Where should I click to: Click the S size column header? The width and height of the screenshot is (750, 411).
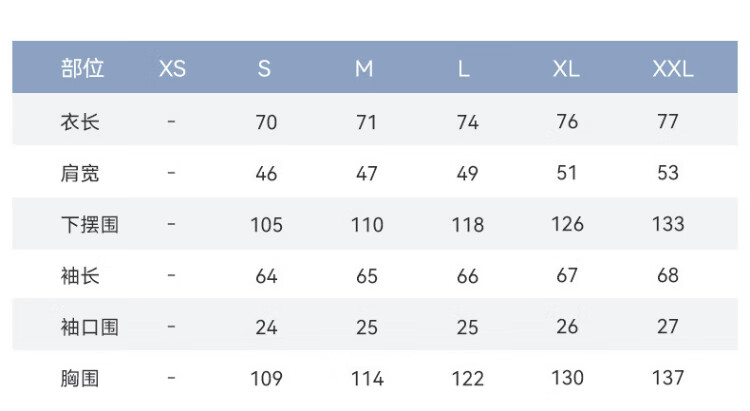coord(264,69)
